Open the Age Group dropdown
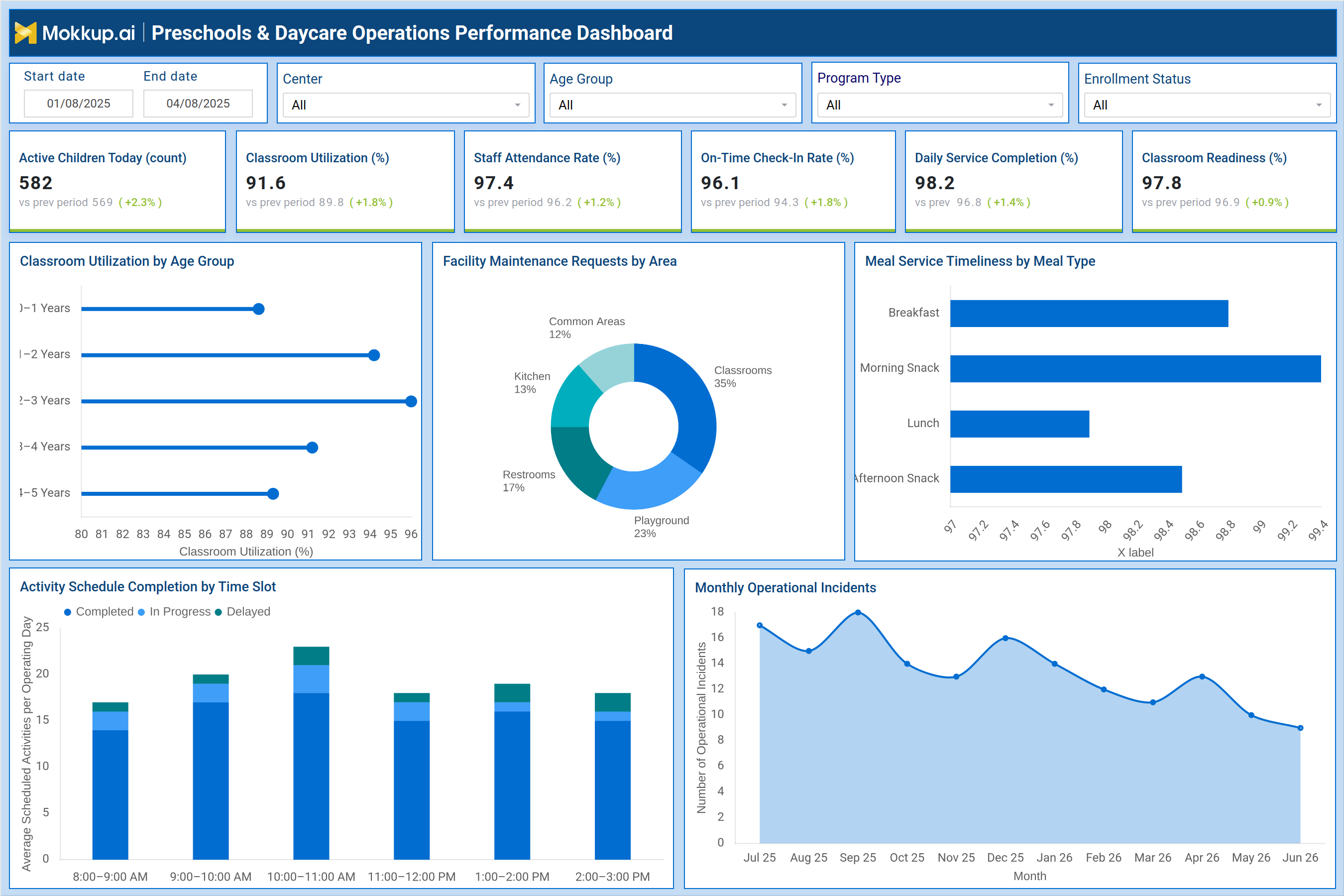This screenshot has height=896, width=1344. (672, 105)
